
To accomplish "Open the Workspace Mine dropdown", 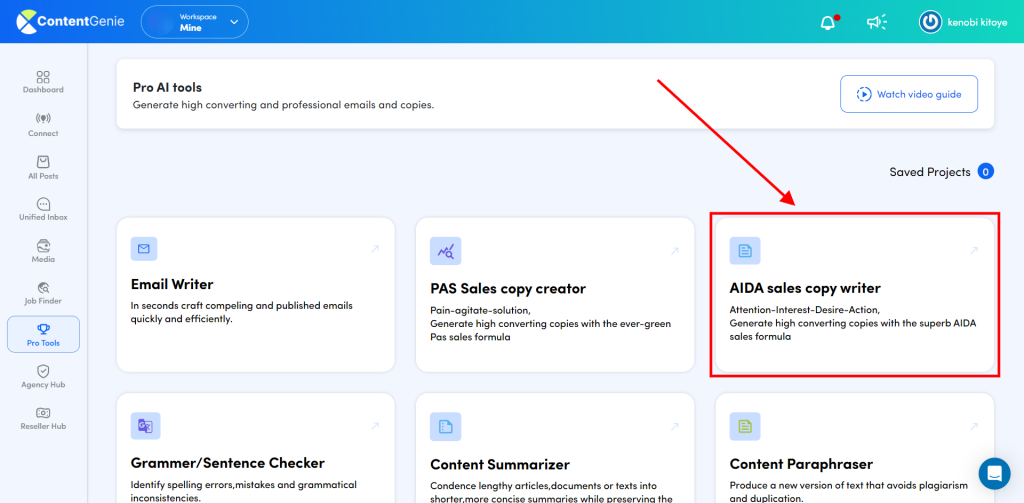I will pyautogui.click(x=195, y=22).
